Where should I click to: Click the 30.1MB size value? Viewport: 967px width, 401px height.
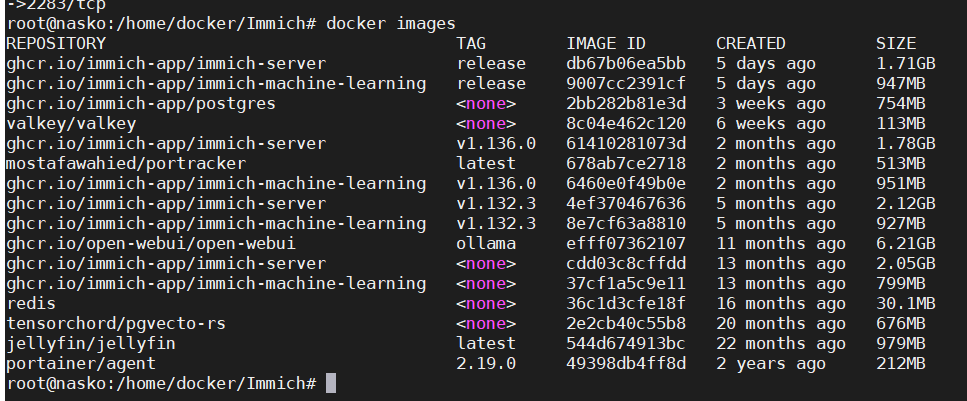[x=905, y=303]
